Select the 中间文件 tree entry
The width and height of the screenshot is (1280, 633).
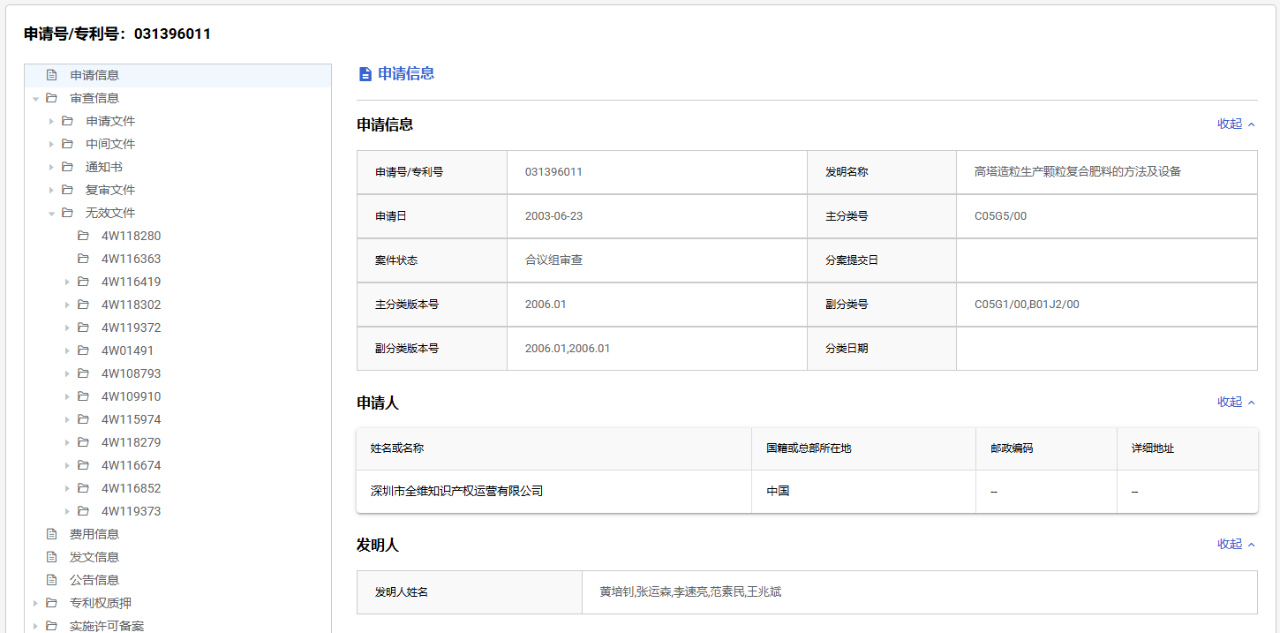(110, 144)
